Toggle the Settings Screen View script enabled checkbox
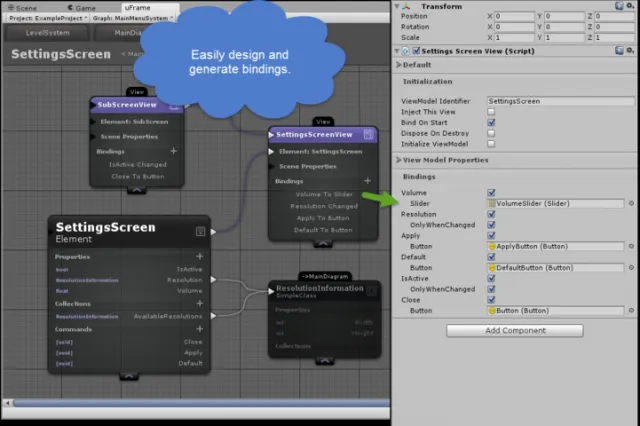640x426 pixels. click(x=416, y=51)
